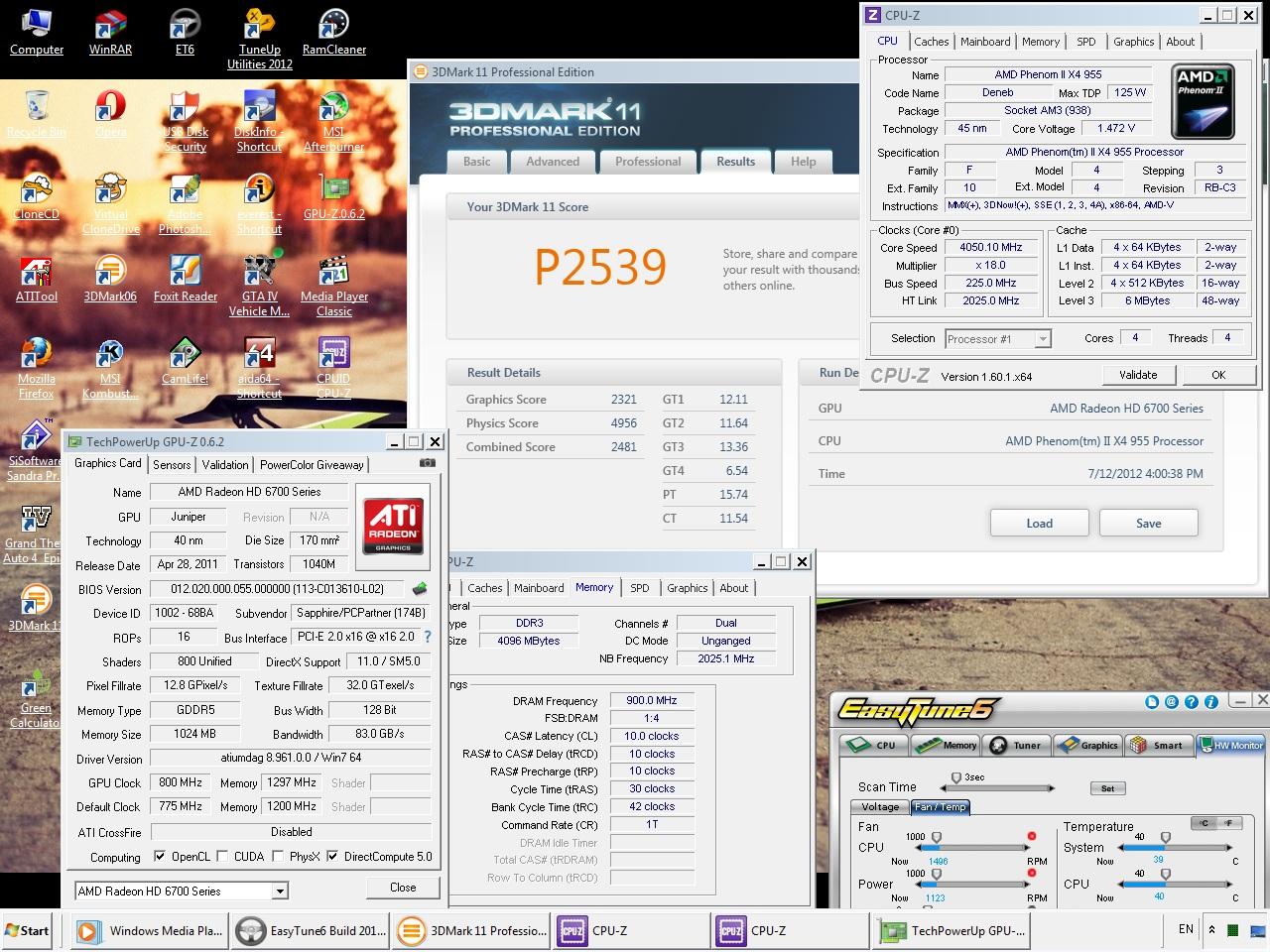
Task: Click the Validate button in CPU-Z
Action: [1138, 375]
